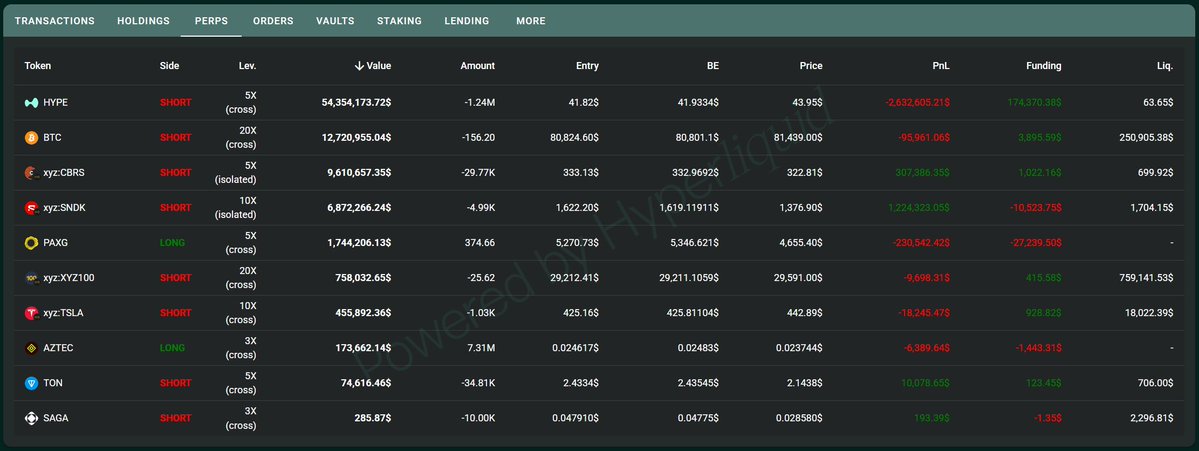Sort by the Liq. column header
Viewport: 1199px width, 451px height.
click(1165, 66)
